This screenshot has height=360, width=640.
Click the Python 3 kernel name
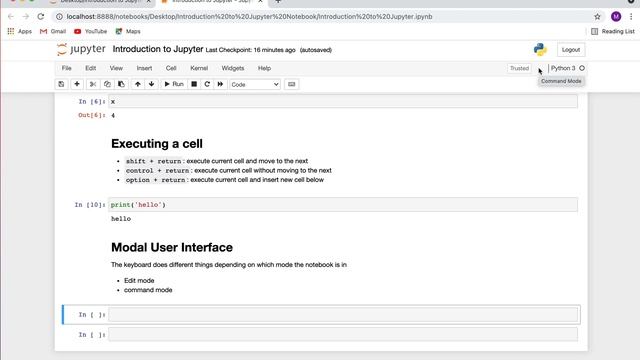pyautogui.click(x=563, y=68)
